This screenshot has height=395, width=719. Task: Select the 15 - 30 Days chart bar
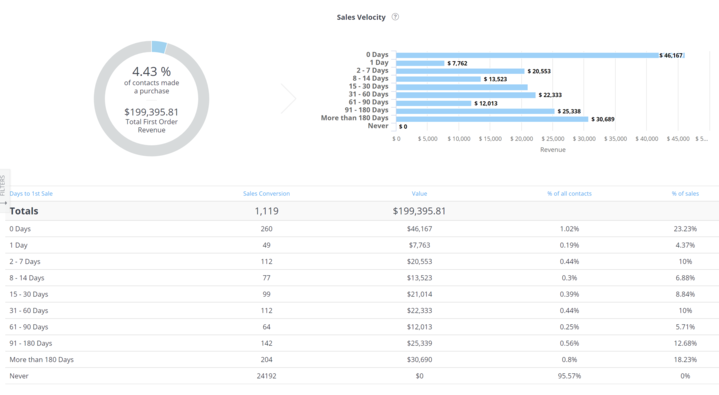pyautogui.click(x=462, y=87)
